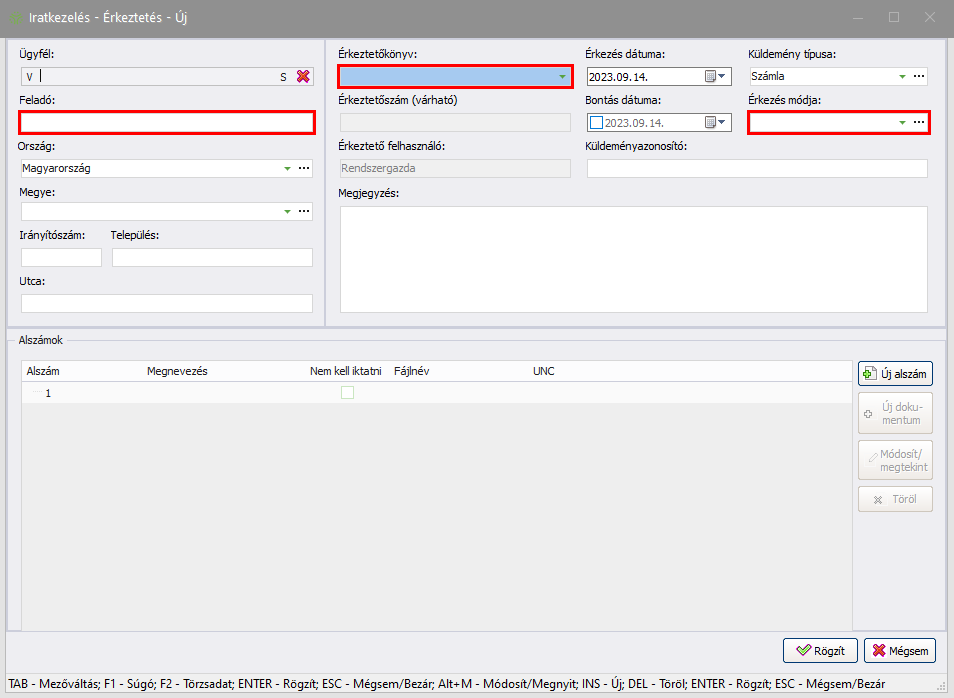
Task: Click the Megnevezés column header
Action: point(177,371)
